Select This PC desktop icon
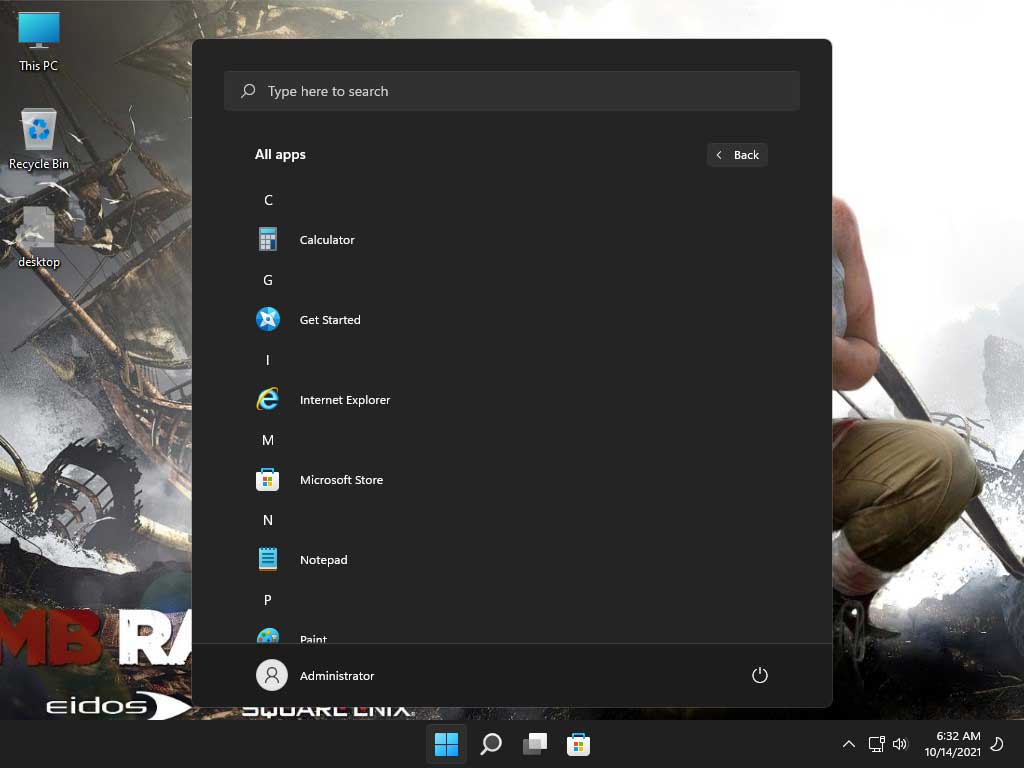 click(39, 41)
